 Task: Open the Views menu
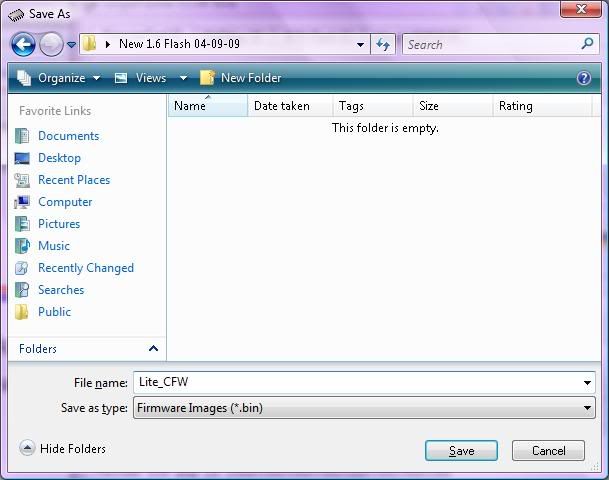(150, 78)
